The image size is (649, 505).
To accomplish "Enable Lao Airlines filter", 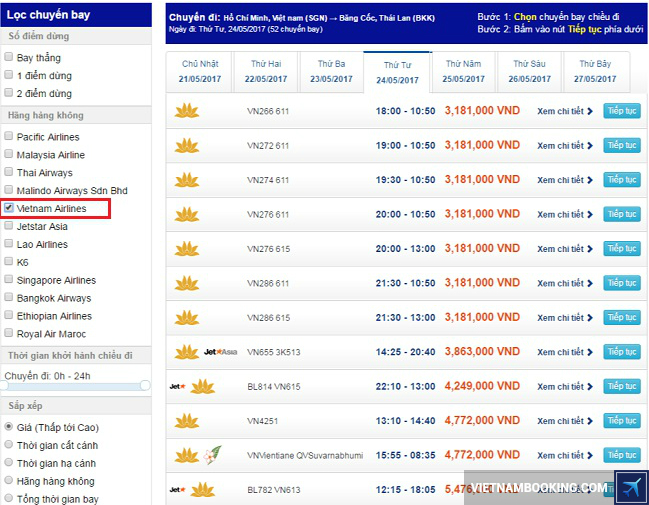I will pyautogui.click(x=8, y=243).
